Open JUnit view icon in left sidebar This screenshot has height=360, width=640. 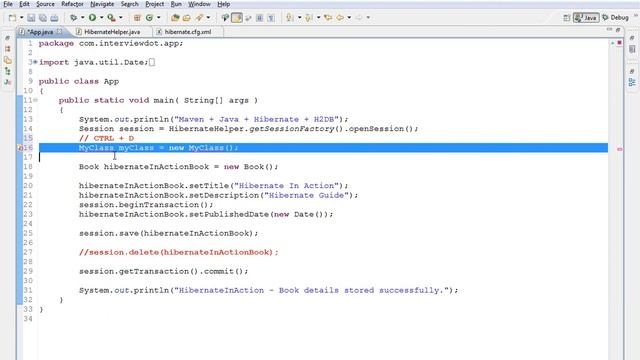[8, 82]
